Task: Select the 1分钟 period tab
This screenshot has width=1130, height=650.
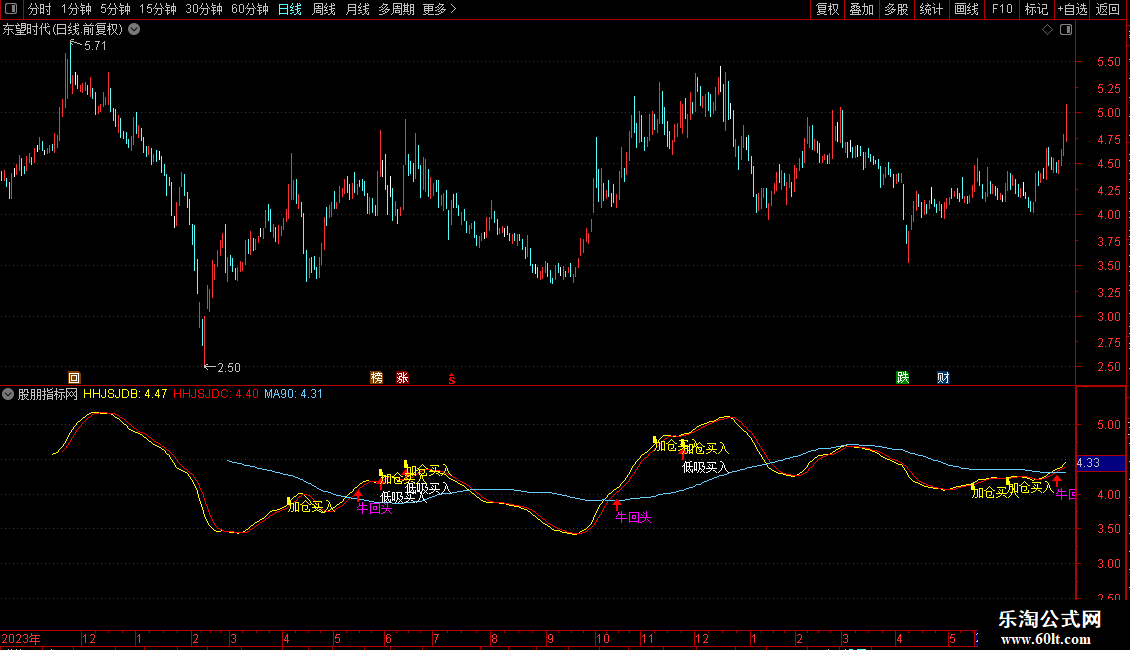Action: click(76, 9)
